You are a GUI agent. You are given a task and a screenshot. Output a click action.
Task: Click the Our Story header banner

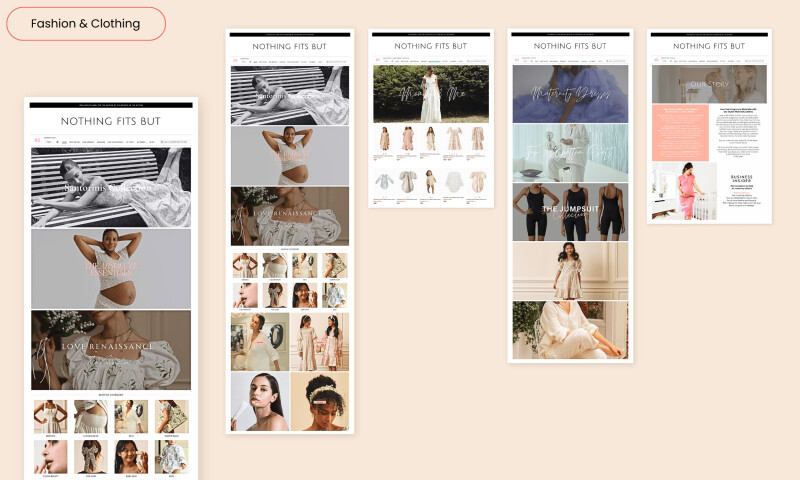[709, 84]
